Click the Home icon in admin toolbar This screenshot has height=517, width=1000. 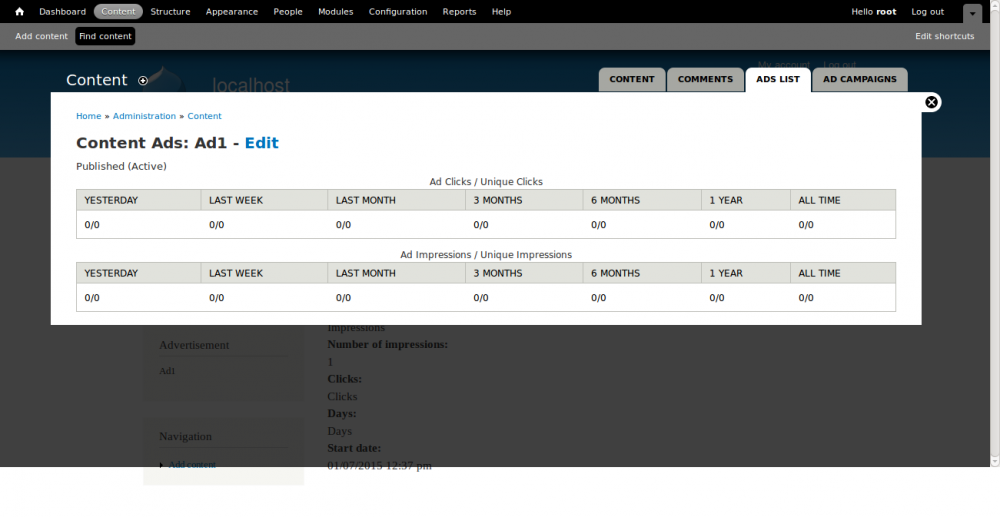point(19,12)
